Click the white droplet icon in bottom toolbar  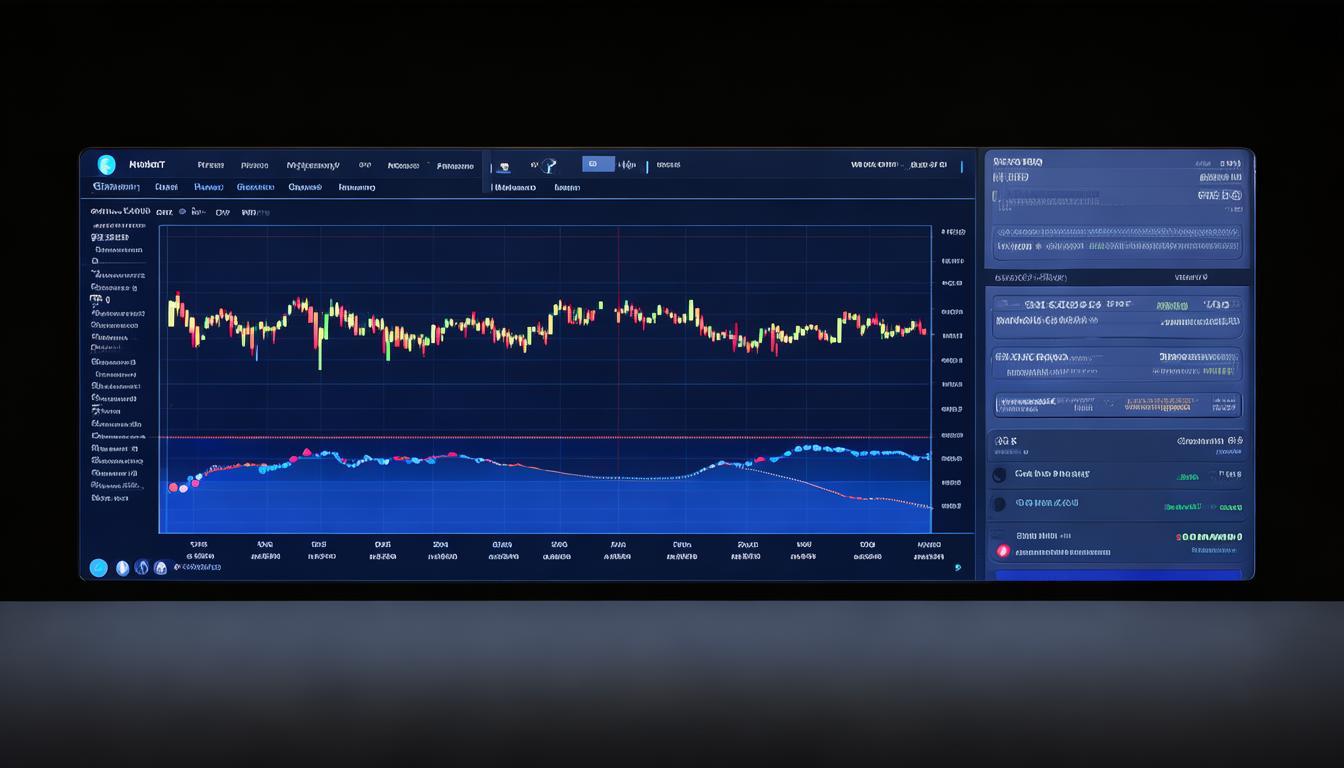point(123,568)
